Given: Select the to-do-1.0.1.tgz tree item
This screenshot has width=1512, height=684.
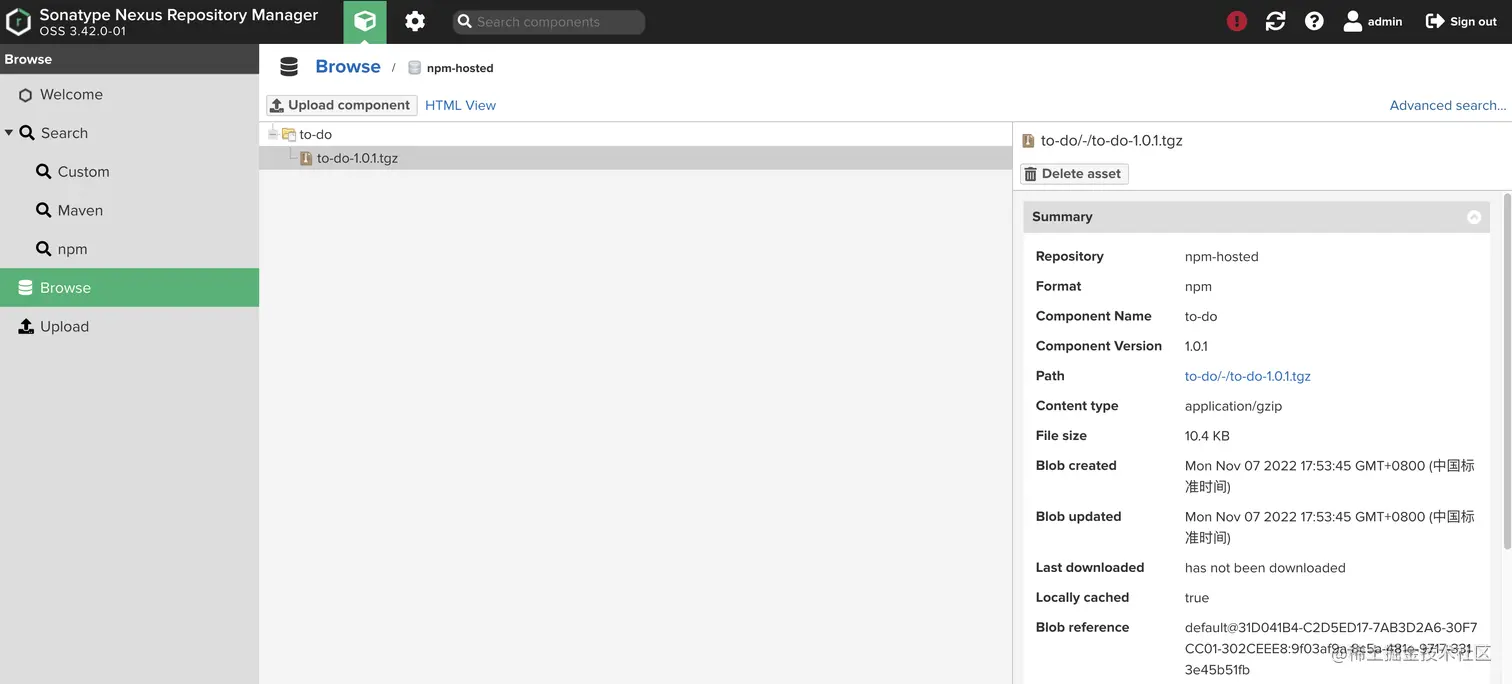Looking at the screenshot, I should [x=357, y=158].
